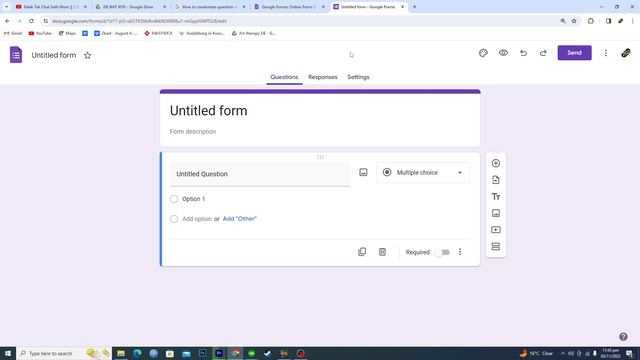Open the Gmail bookmark
The width and height of the screenshot is (640, 360).
coord(13,33)
